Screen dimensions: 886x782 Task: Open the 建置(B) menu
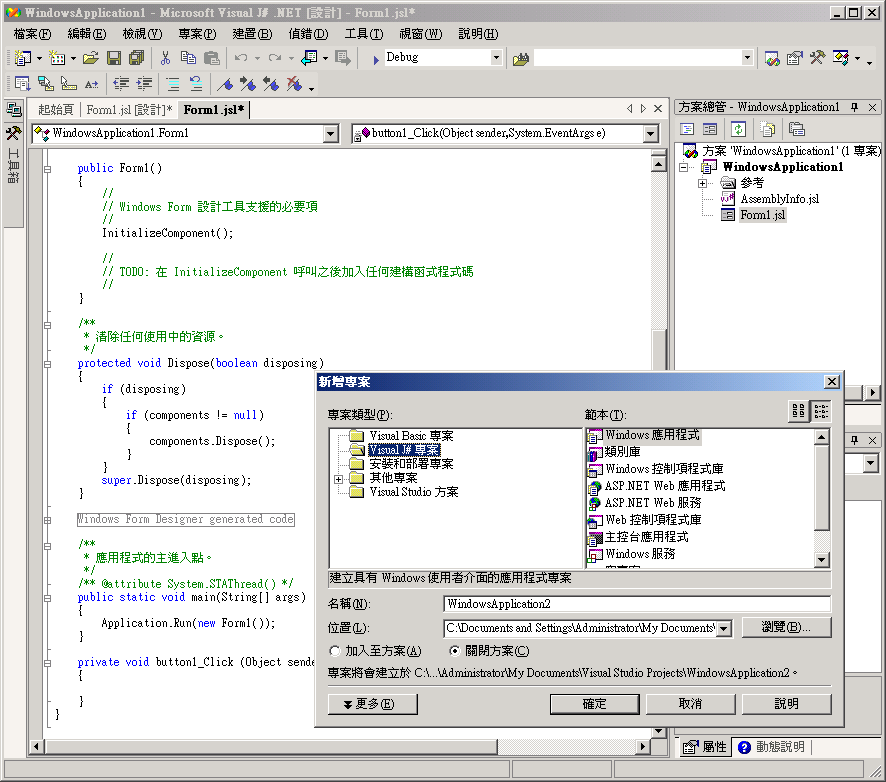(x=252, y=34)
